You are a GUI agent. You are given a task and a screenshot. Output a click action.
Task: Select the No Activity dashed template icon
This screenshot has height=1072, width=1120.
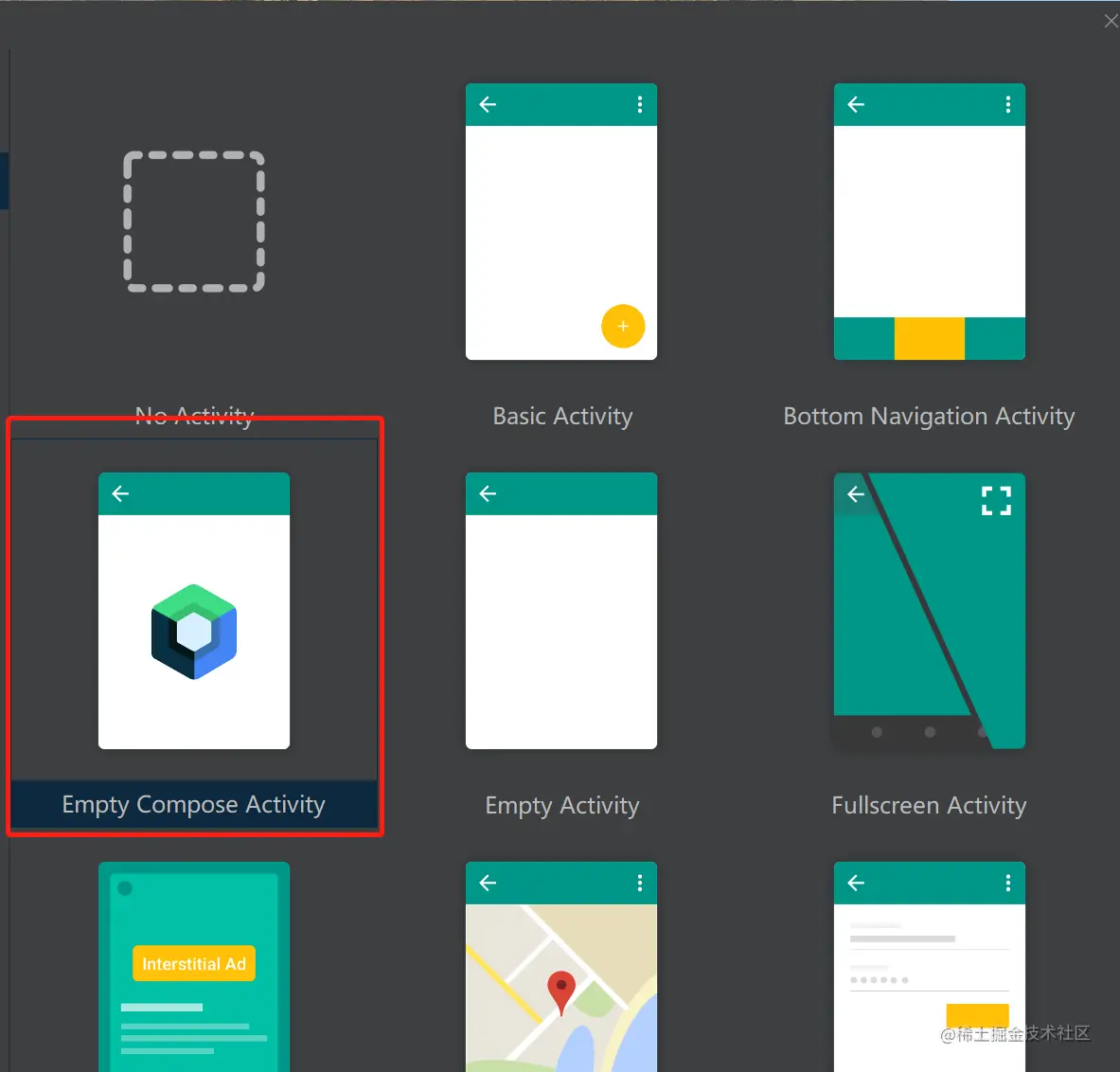[x=194, y=222]
